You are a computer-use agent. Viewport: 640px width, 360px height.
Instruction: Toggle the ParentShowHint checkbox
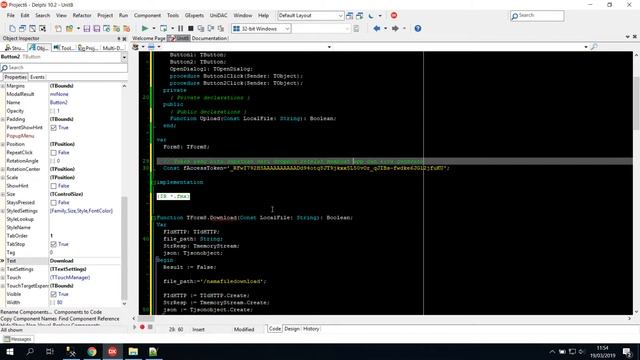[x=53, y=128]
